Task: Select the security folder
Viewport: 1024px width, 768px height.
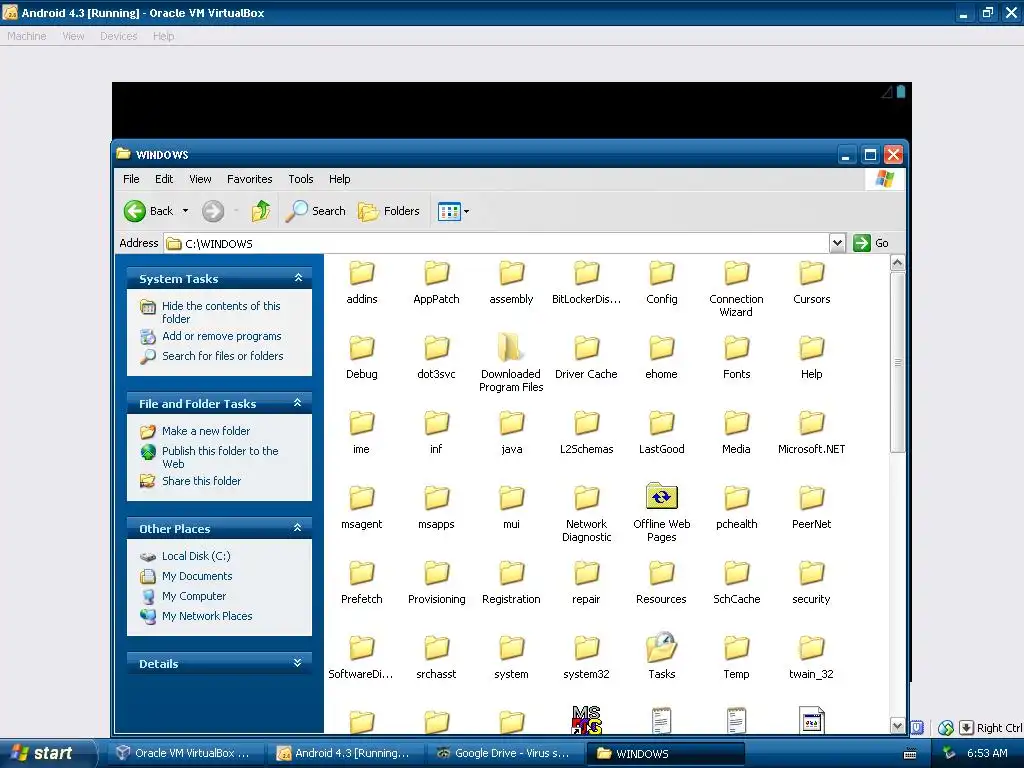Action: (x=811, y=583)
